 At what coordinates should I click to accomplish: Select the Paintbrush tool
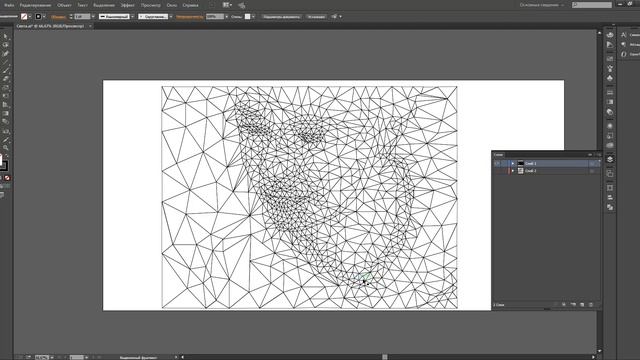5,71
